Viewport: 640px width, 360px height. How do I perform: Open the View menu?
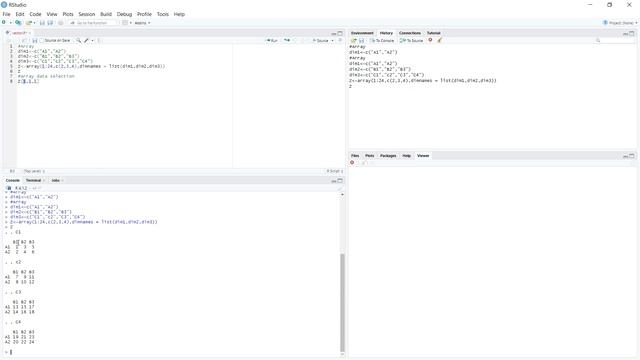point(52,14)
